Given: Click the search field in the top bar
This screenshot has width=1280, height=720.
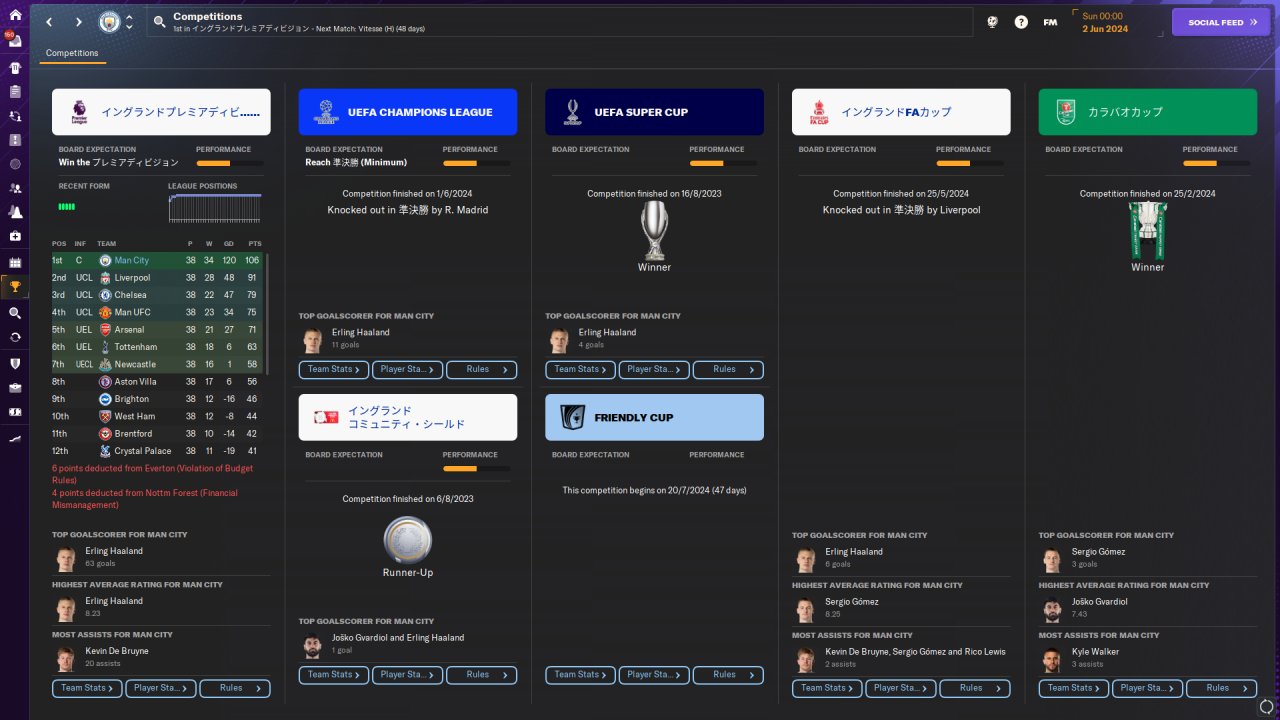Looking at the screenshot, I should pos(560,22).
